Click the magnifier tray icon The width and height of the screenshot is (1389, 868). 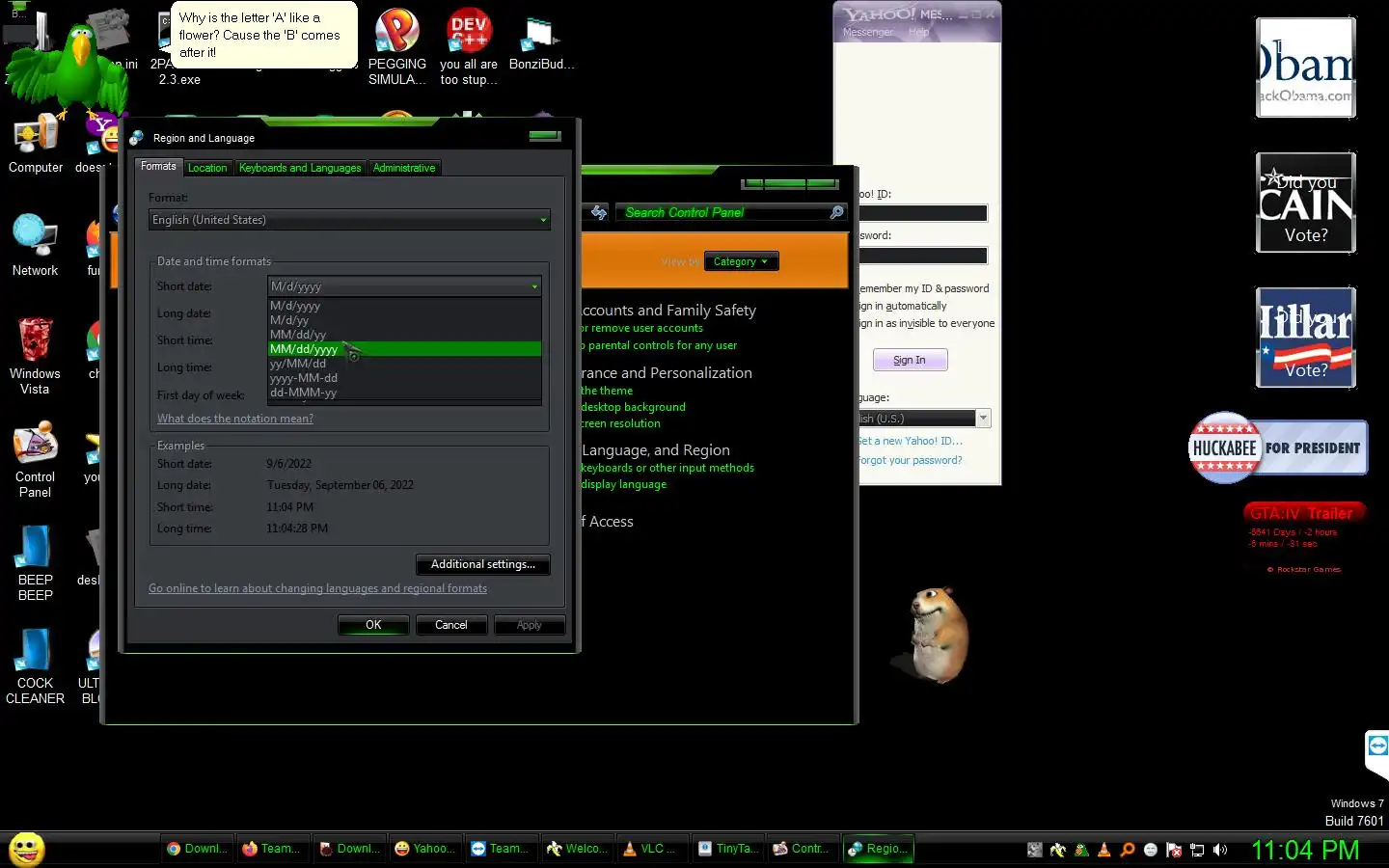1128,850
